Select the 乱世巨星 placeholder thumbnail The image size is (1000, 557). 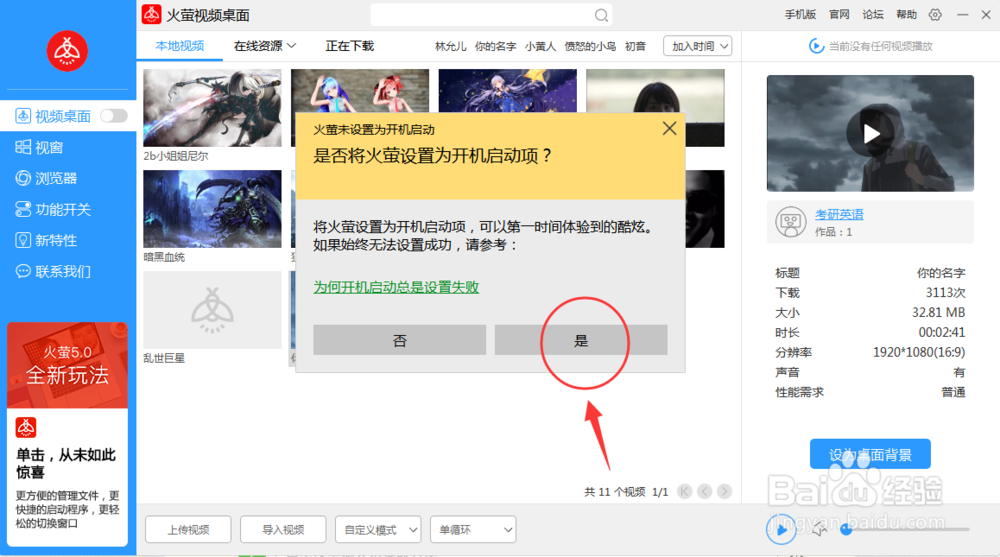coord(212,310)
